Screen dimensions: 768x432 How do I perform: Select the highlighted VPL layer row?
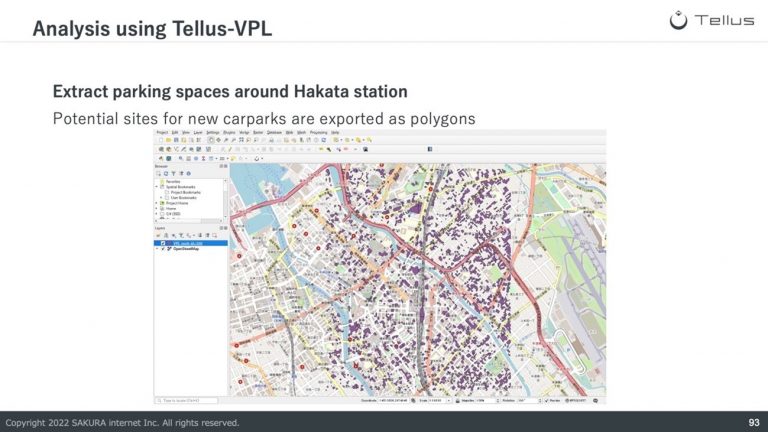tap(191, 243)
